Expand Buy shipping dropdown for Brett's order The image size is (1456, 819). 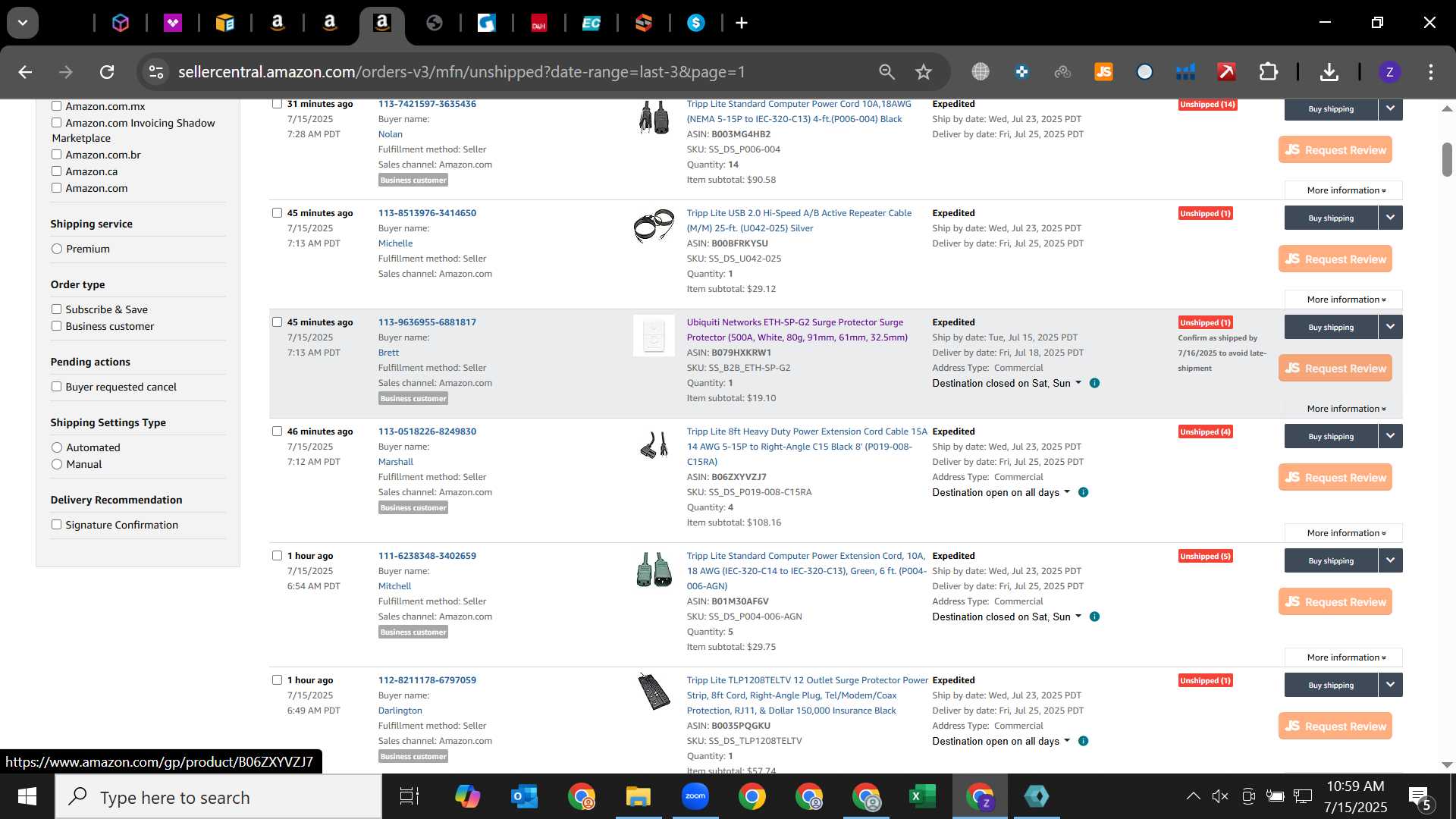(1390, 327)
